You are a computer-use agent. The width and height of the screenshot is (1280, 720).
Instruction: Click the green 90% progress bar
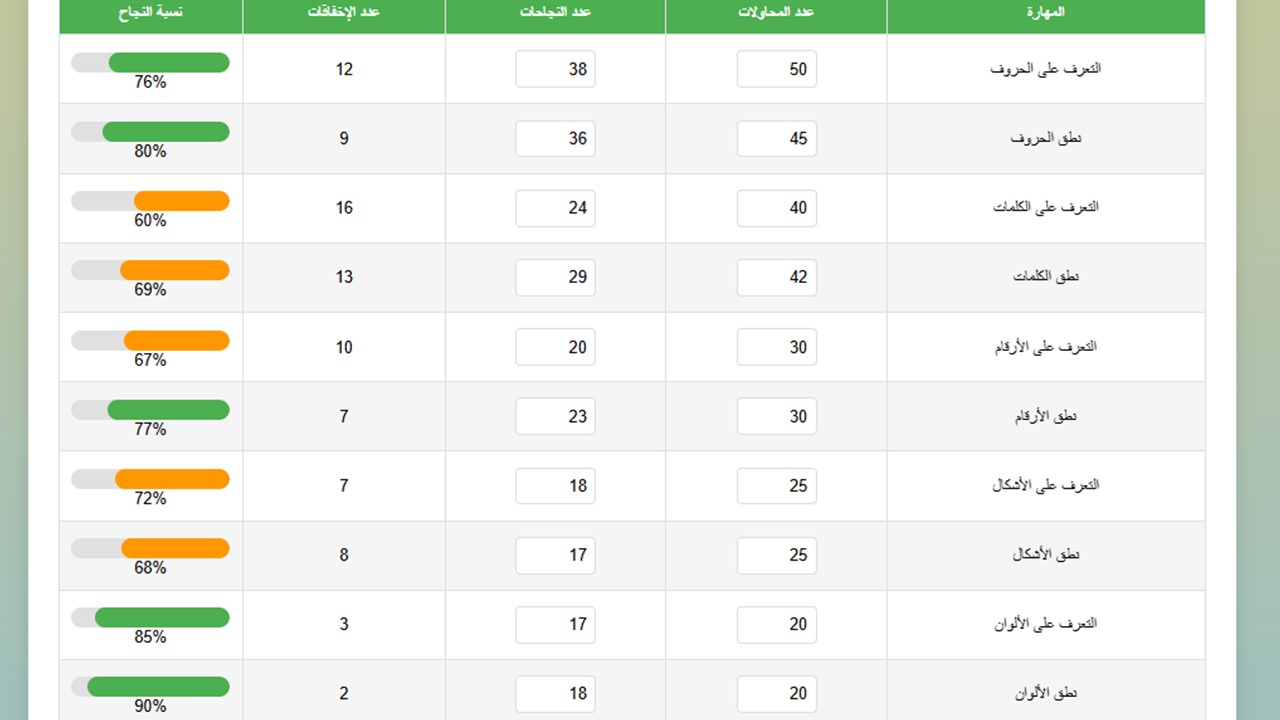[x=150, y=687]
